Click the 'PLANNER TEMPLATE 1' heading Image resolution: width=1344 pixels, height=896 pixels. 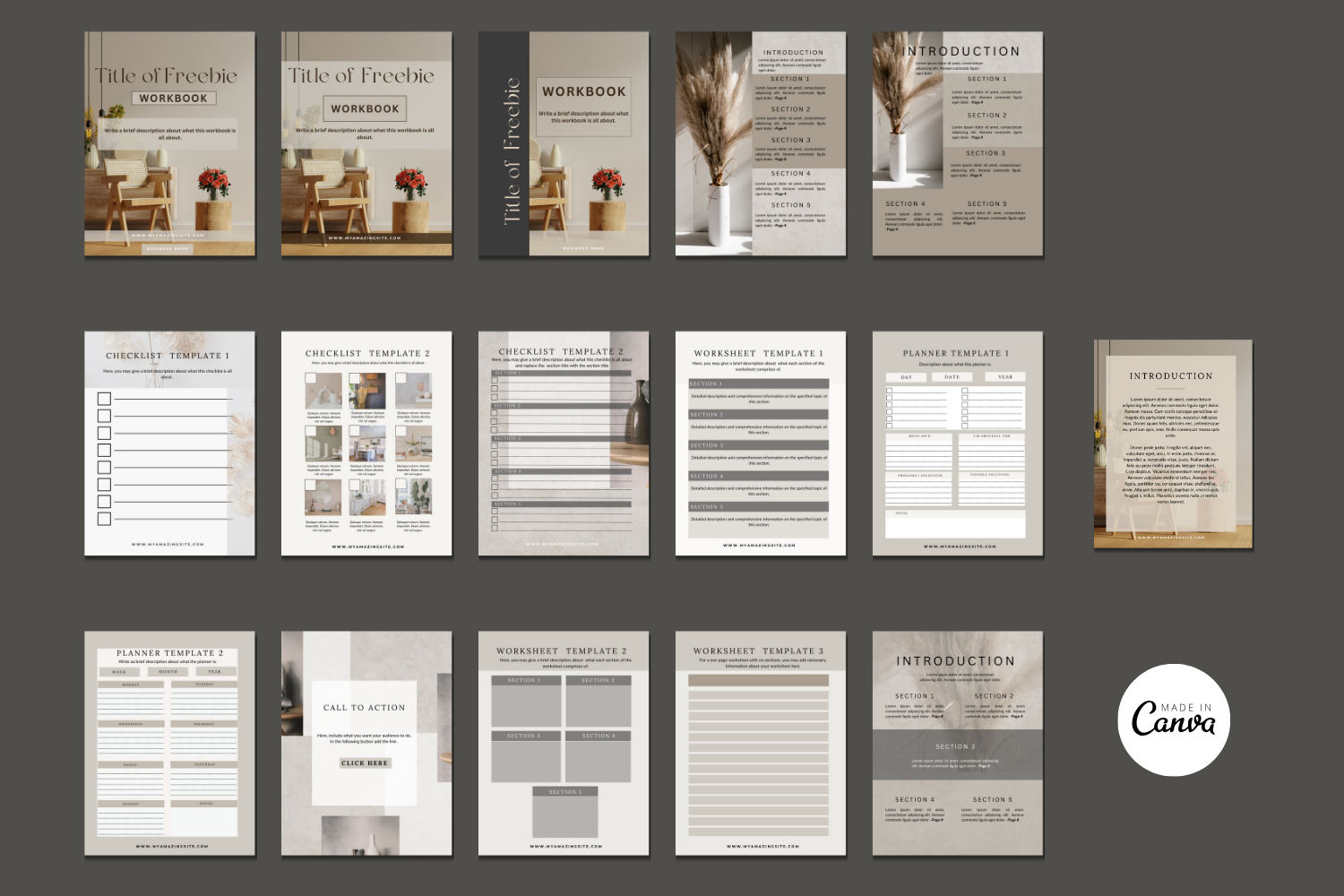(956, 353)
